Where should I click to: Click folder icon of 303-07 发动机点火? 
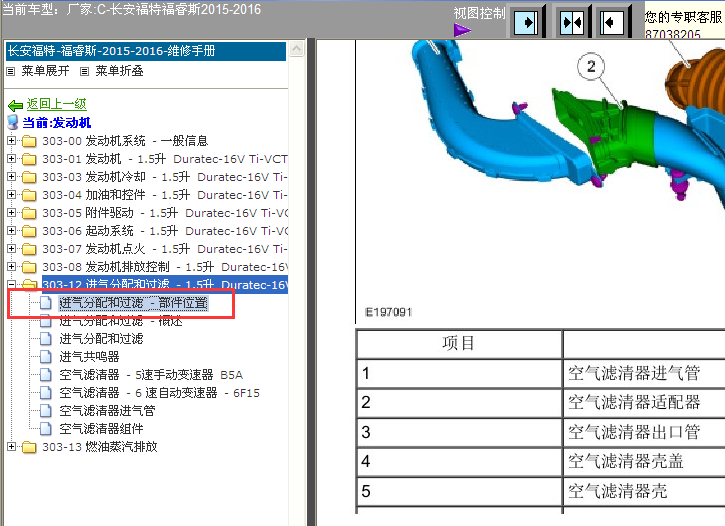pos(29,249)
